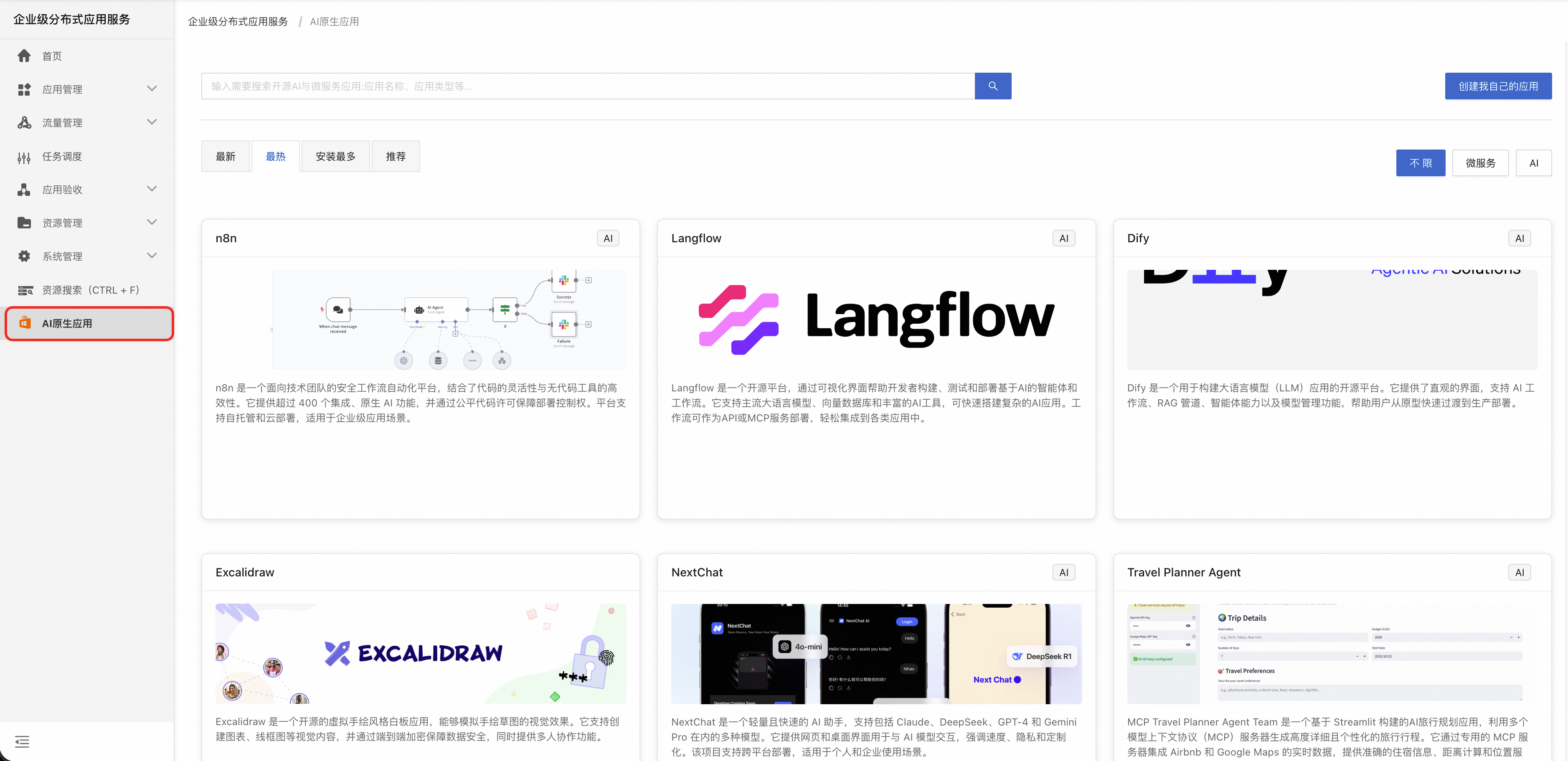Image resolution: width=1568 pixels, height=761 pixels.
Task: Click the app search input field
Action: coord(587,86)
